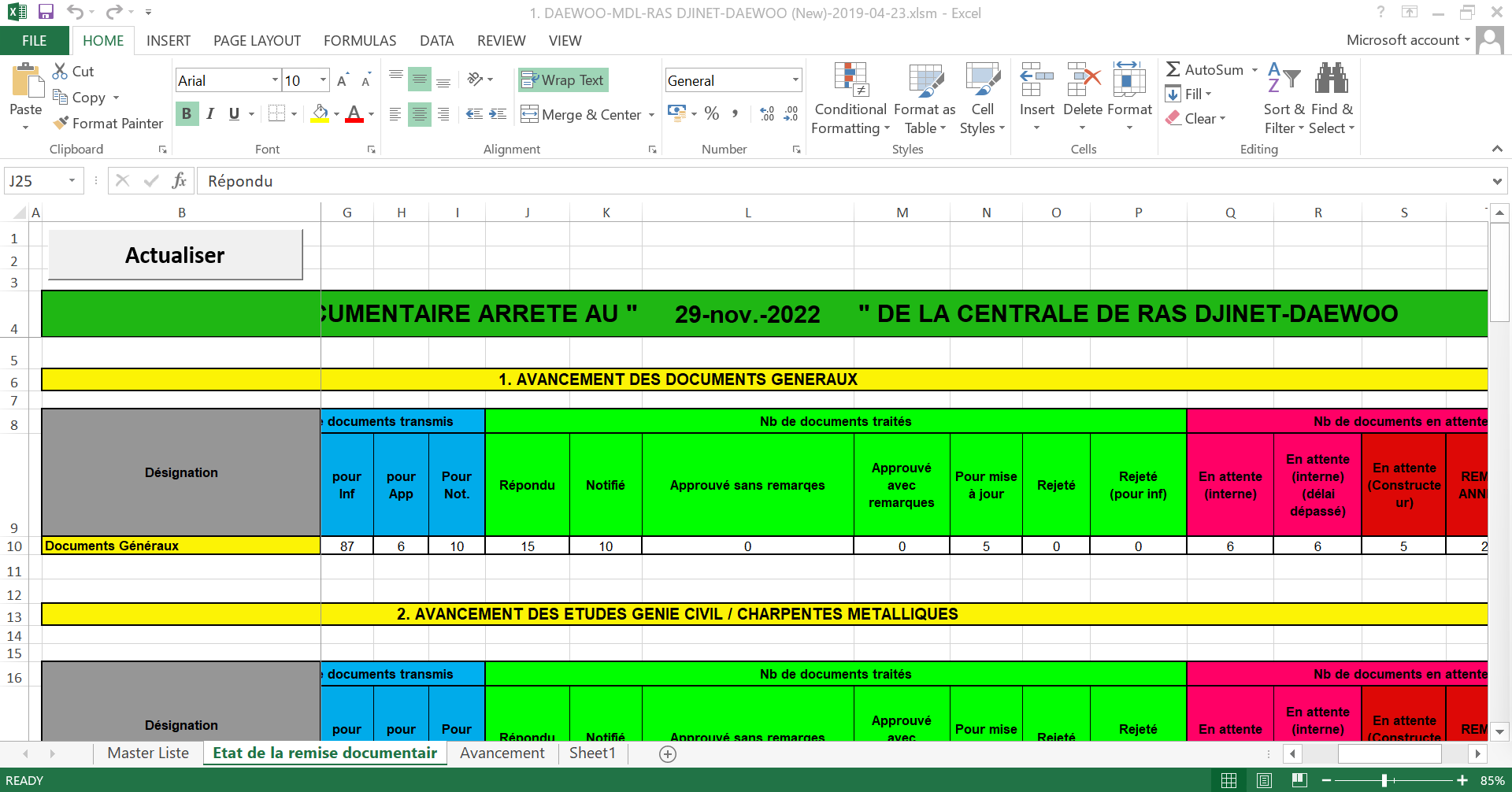Open Find & Select binoculars
This screenshot has height=792, width=1512.
click(1332, 99)
